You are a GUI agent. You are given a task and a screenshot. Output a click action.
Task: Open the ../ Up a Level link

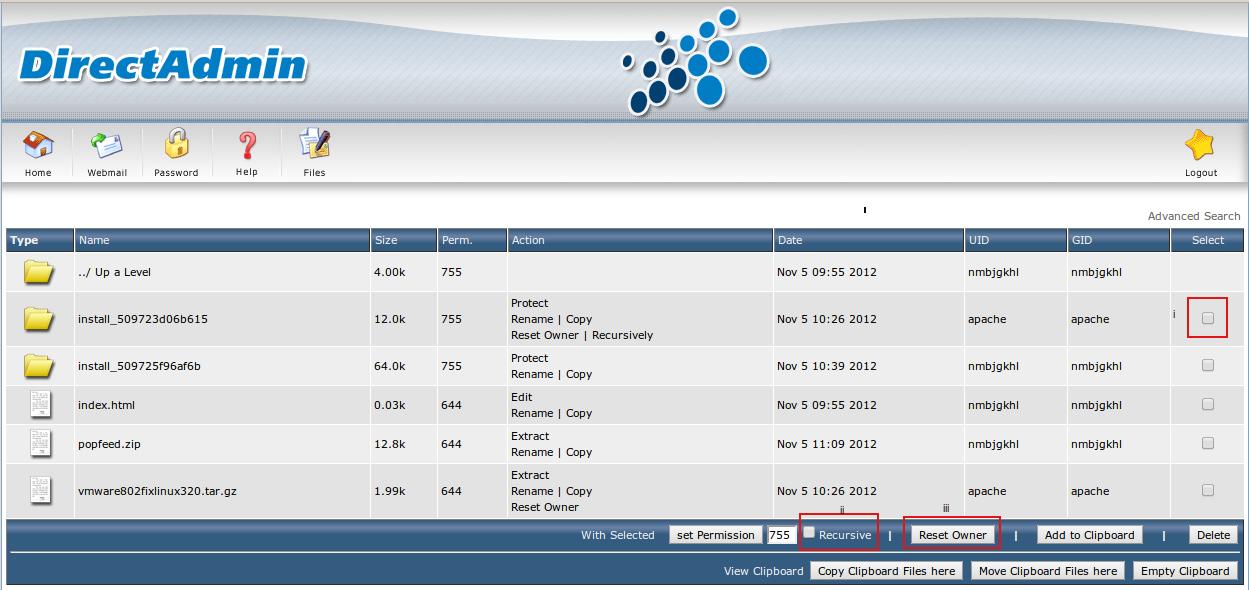point(114,272)
